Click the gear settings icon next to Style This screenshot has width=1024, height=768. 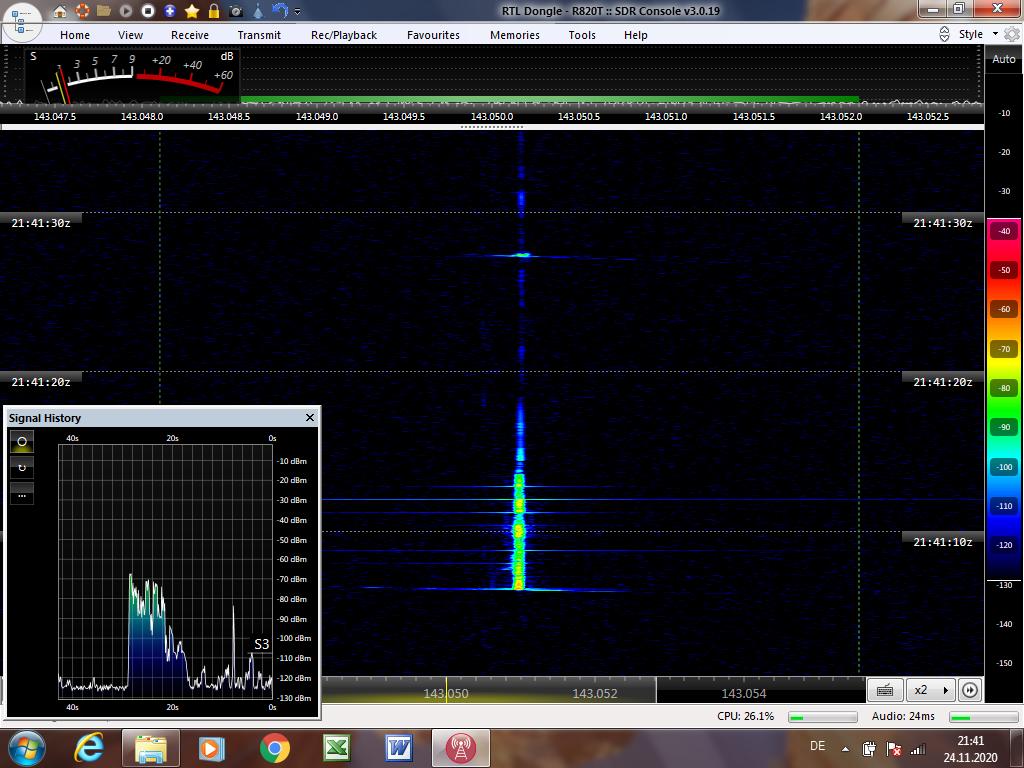point(1012,35)
